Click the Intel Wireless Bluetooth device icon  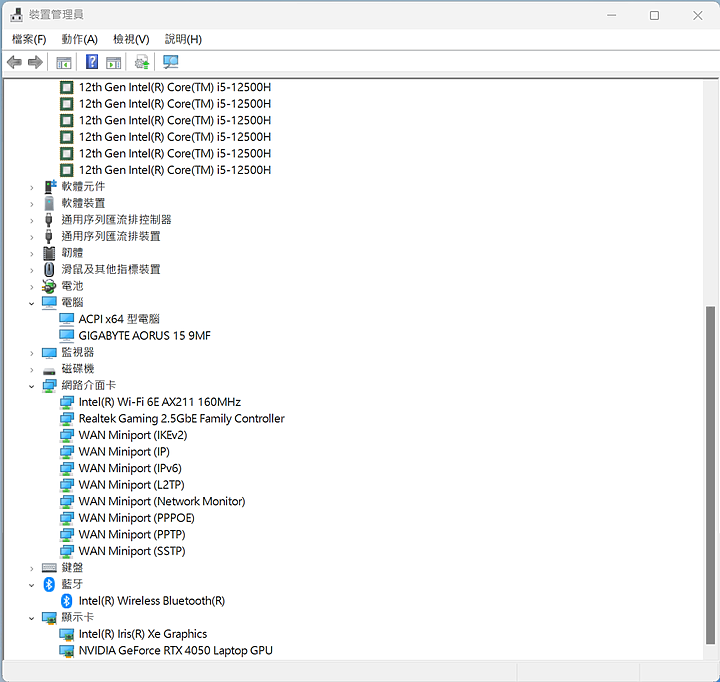point(67,601)
